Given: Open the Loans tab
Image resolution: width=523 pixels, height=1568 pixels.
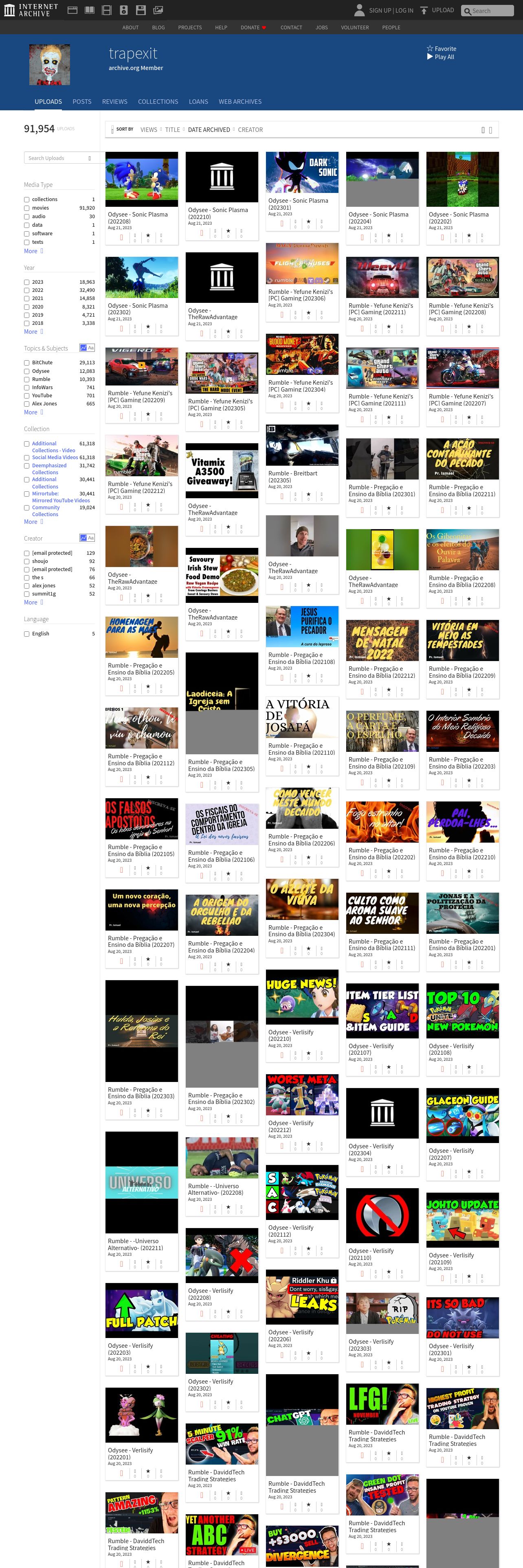Looking at the screenshot, I should pos(198,102).
